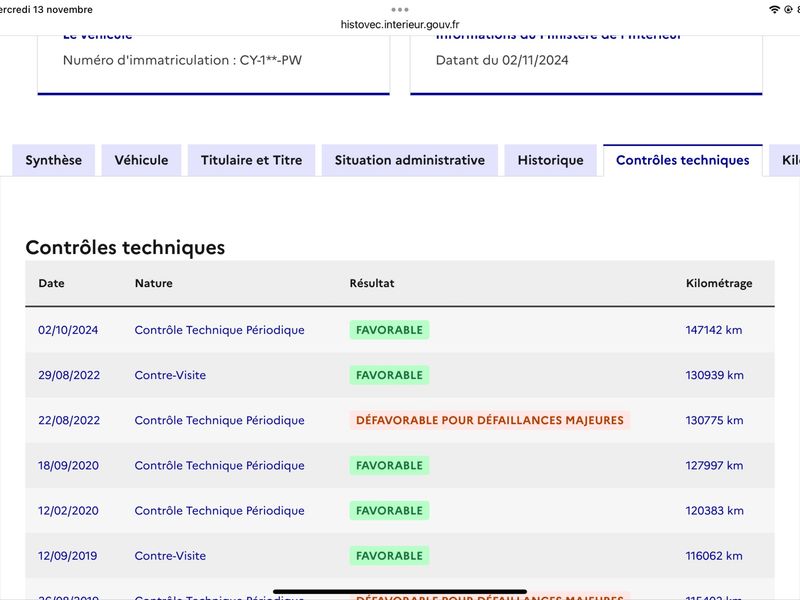Go to the Historique tab
Viewport: 800px width, 600px height.
point(551,160)
